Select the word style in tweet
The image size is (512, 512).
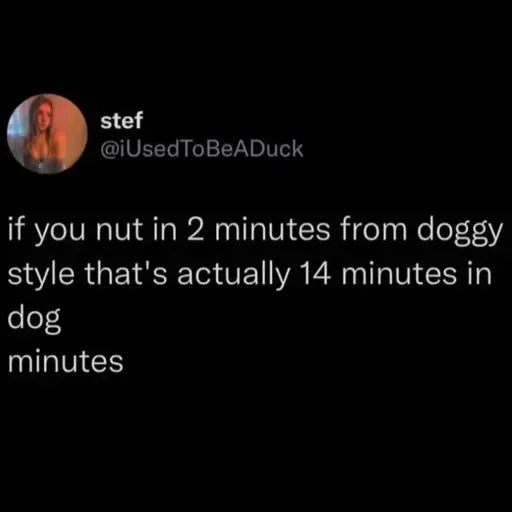41,276
